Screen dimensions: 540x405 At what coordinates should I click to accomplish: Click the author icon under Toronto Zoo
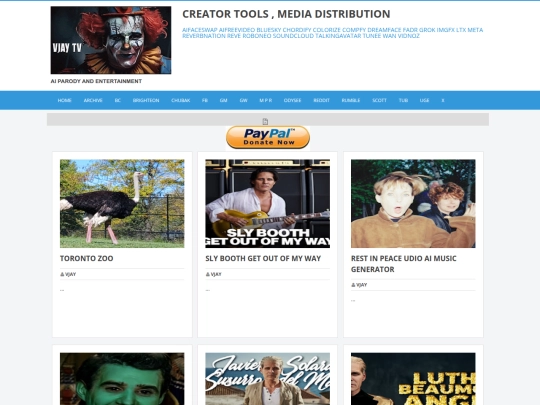tap(62, 274)
